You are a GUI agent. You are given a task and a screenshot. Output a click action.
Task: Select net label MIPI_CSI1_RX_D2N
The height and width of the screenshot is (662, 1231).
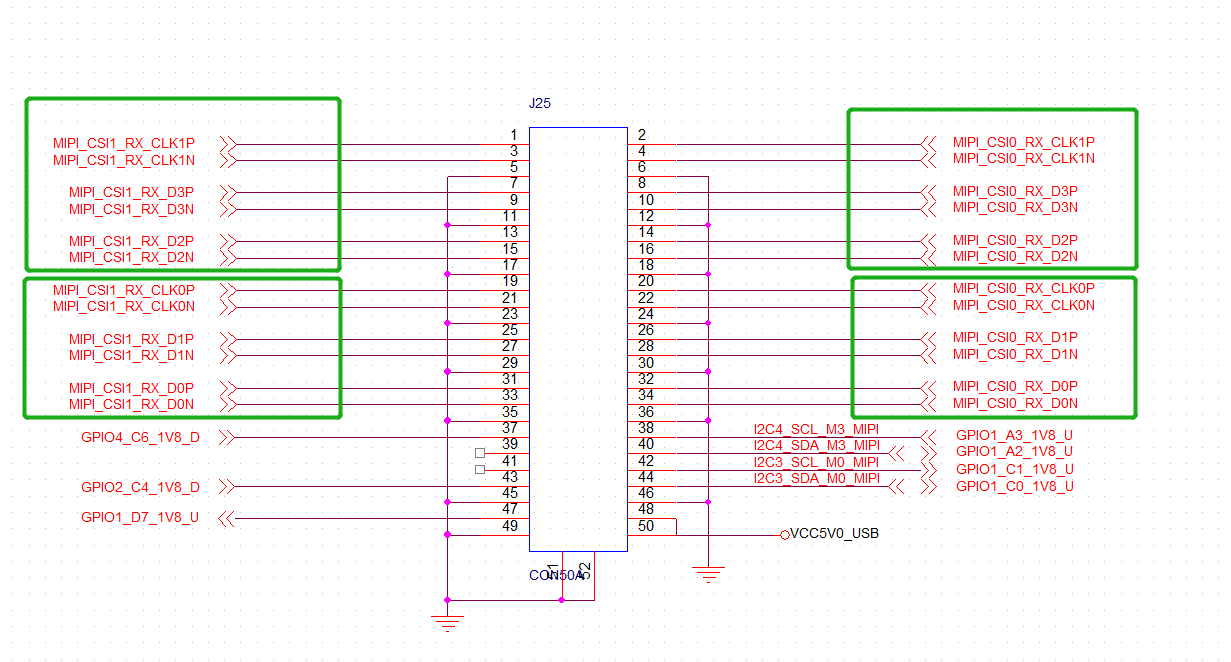[132, 258]
